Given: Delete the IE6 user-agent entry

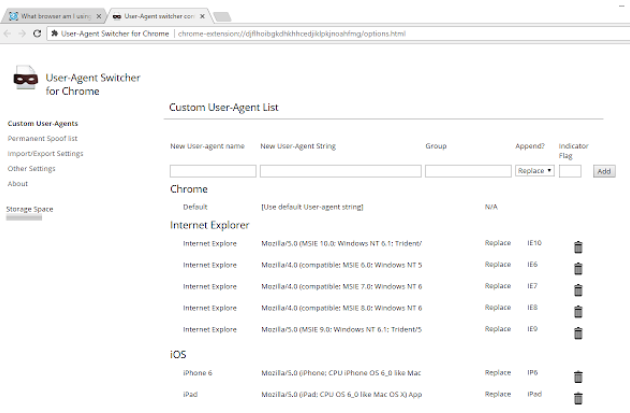Looking at the screenshot, I should 578,268.
